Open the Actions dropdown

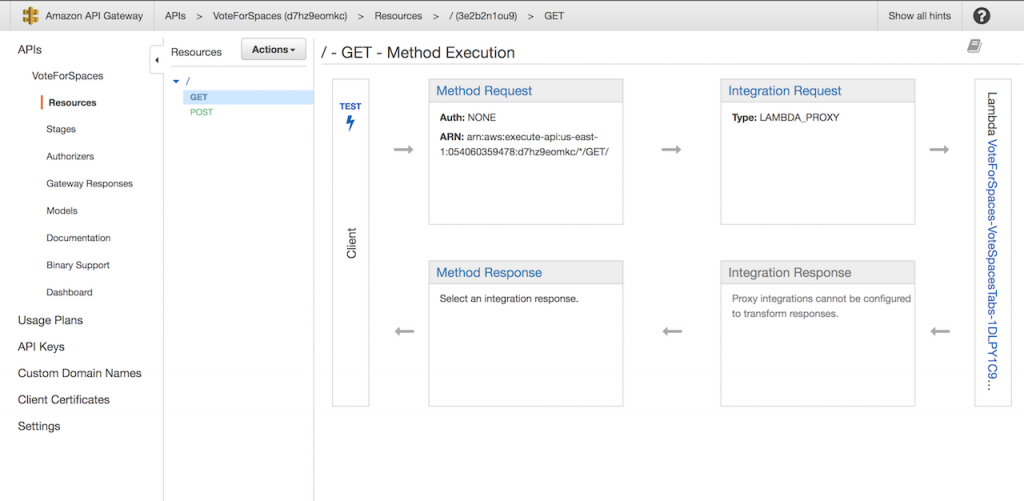(274, 50)
